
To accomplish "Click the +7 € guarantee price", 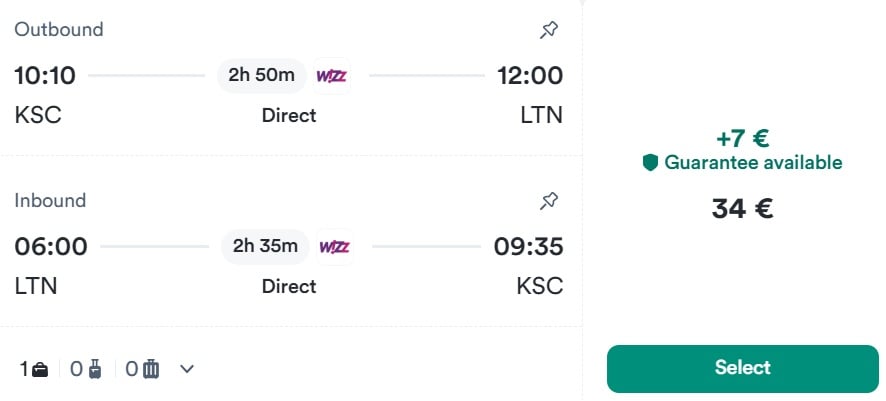I will (x=742, y=138).
